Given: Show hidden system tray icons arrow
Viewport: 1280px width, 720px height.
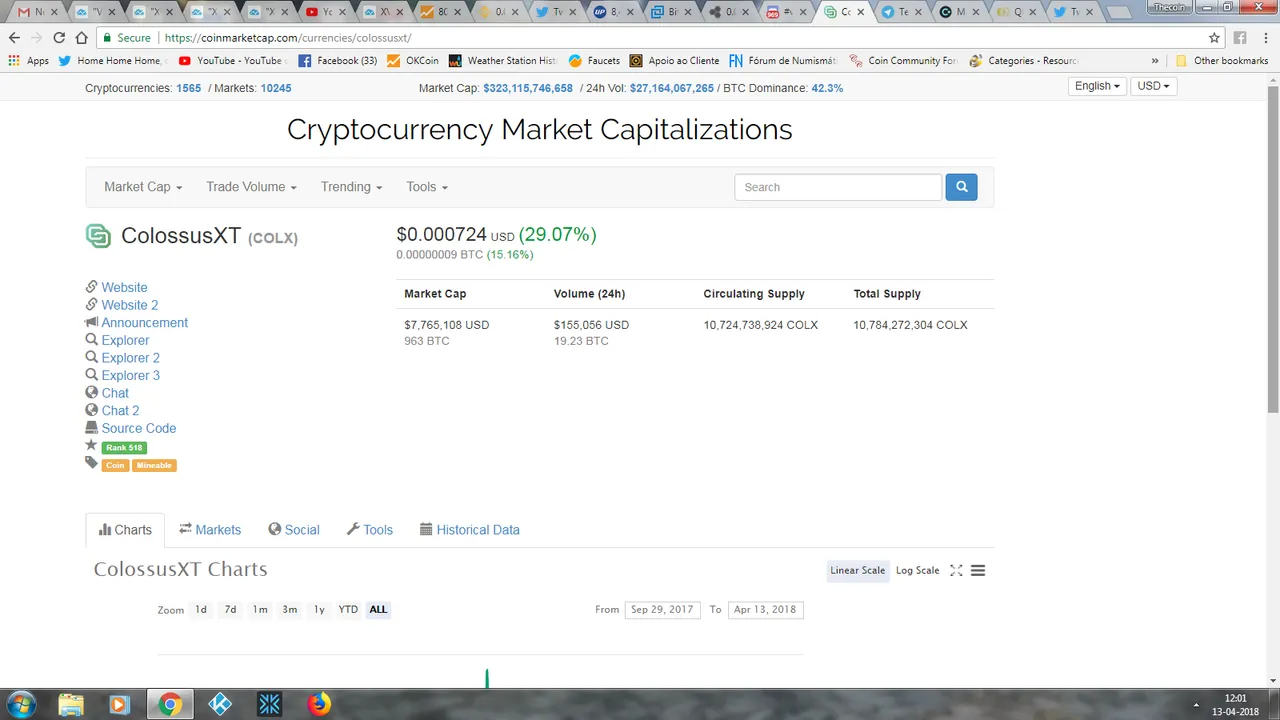Looking at the screenshot, I should click(1198, 704).
